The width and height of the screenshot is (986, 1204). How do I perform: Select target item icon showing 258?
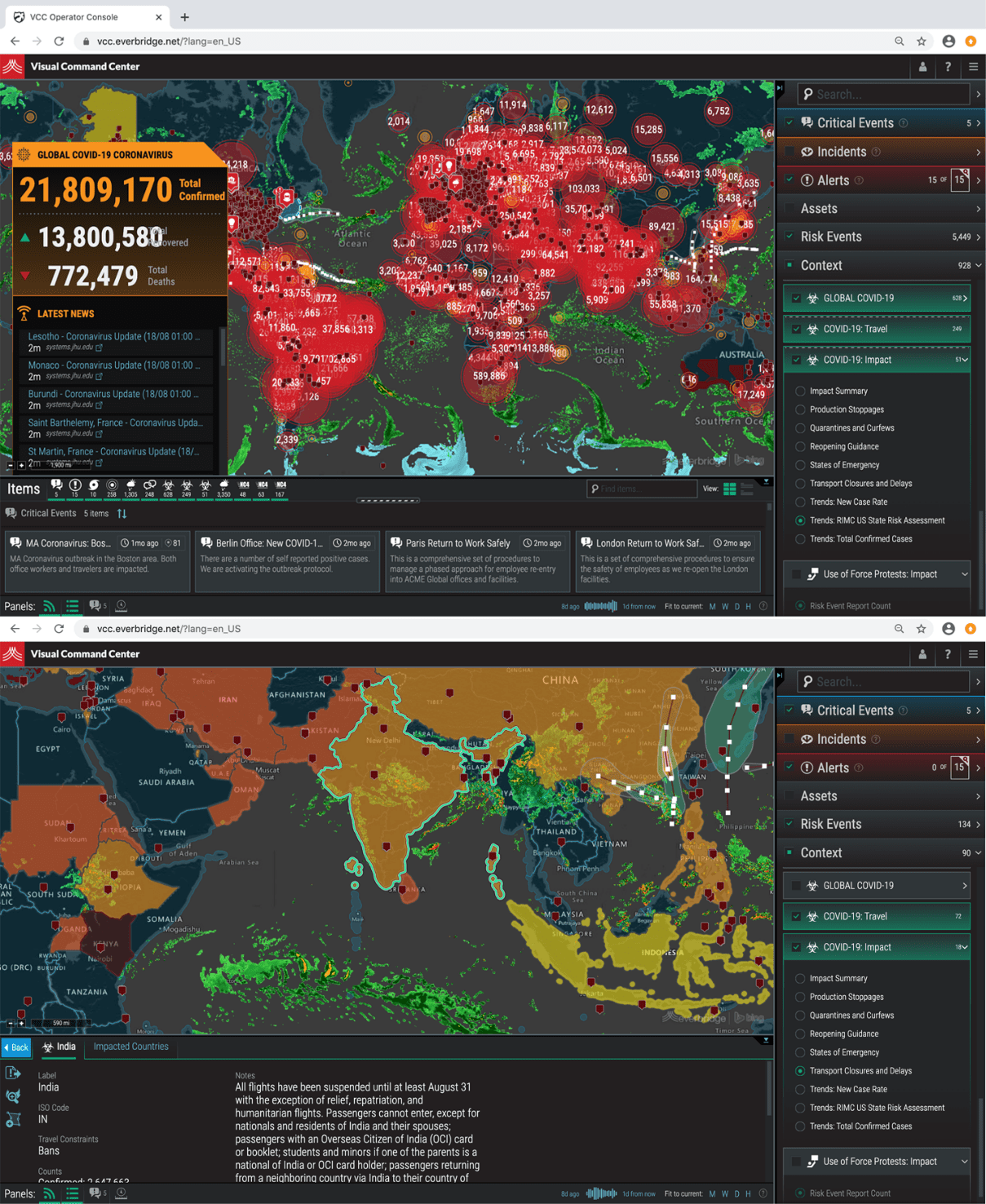(x=112, y=488)
